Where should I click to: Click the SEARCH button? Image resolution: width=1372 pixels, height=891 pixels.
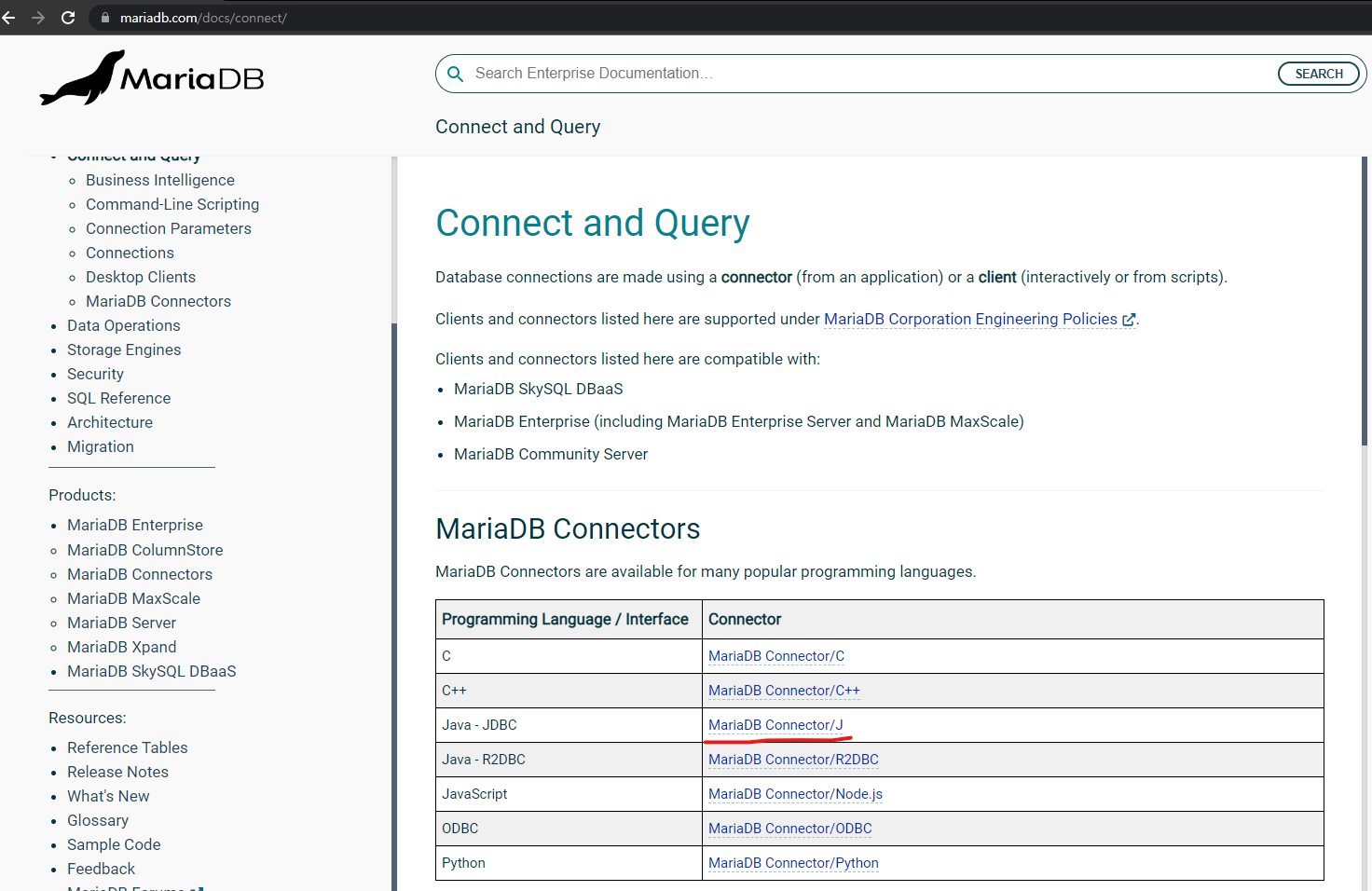1319,74
